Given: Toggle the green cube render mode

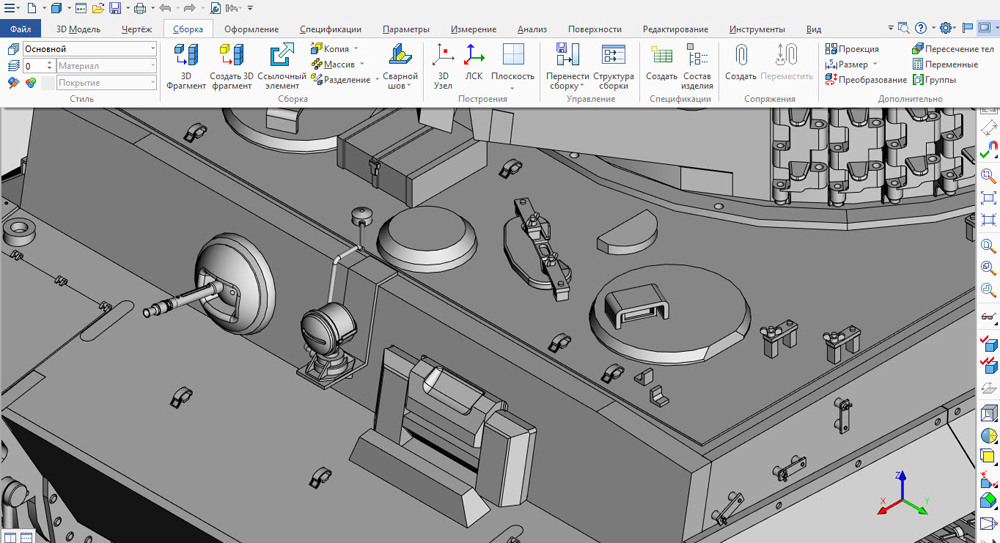Looking at the screenshot, I should click(989, 501).
